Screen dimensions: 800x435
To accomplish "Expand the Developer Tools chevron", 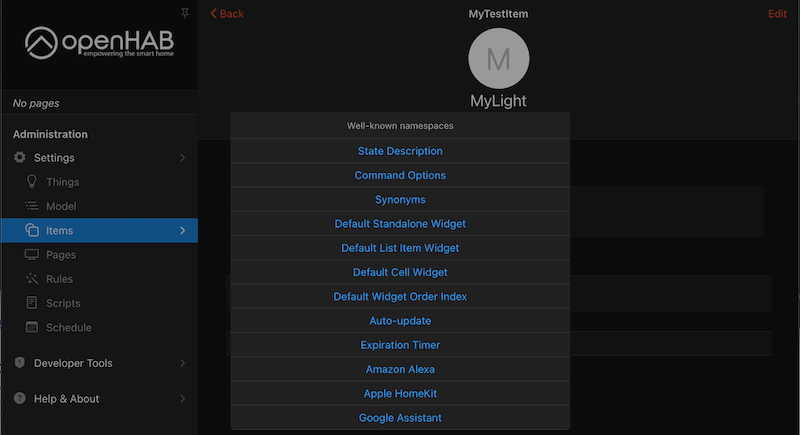I will 182,363.
